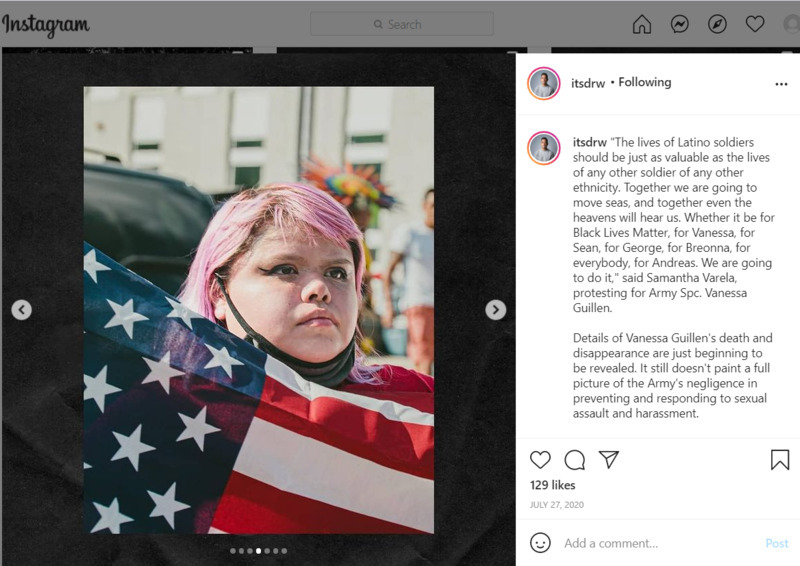800x566 pixels.
Task: Click the Post comment button
Action: [x=777, y=543]
